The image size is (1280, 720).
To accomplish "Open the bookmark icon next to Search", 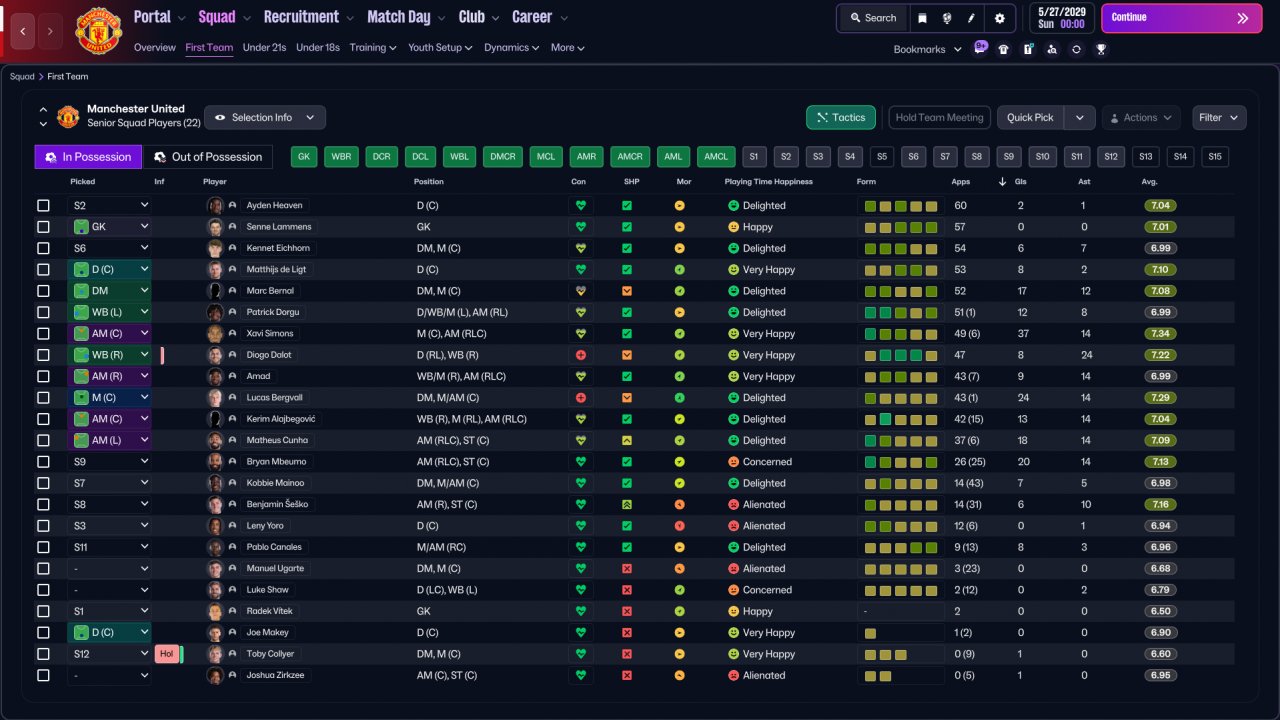I will pyautogui.click(x=922, y=18).
